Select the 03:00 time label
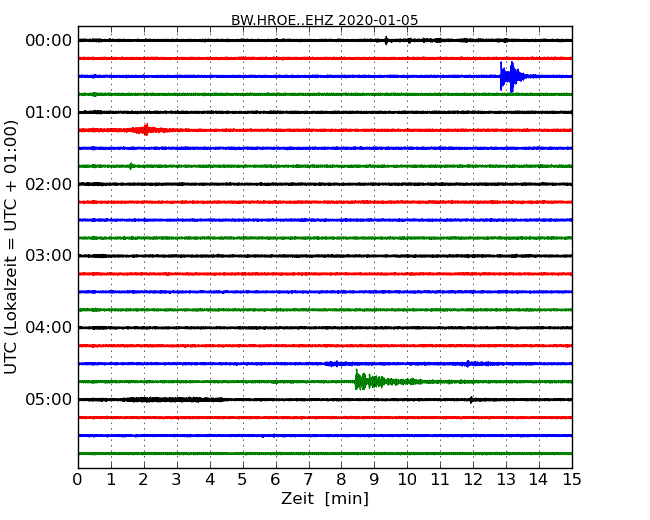 [x=49, y=256]
